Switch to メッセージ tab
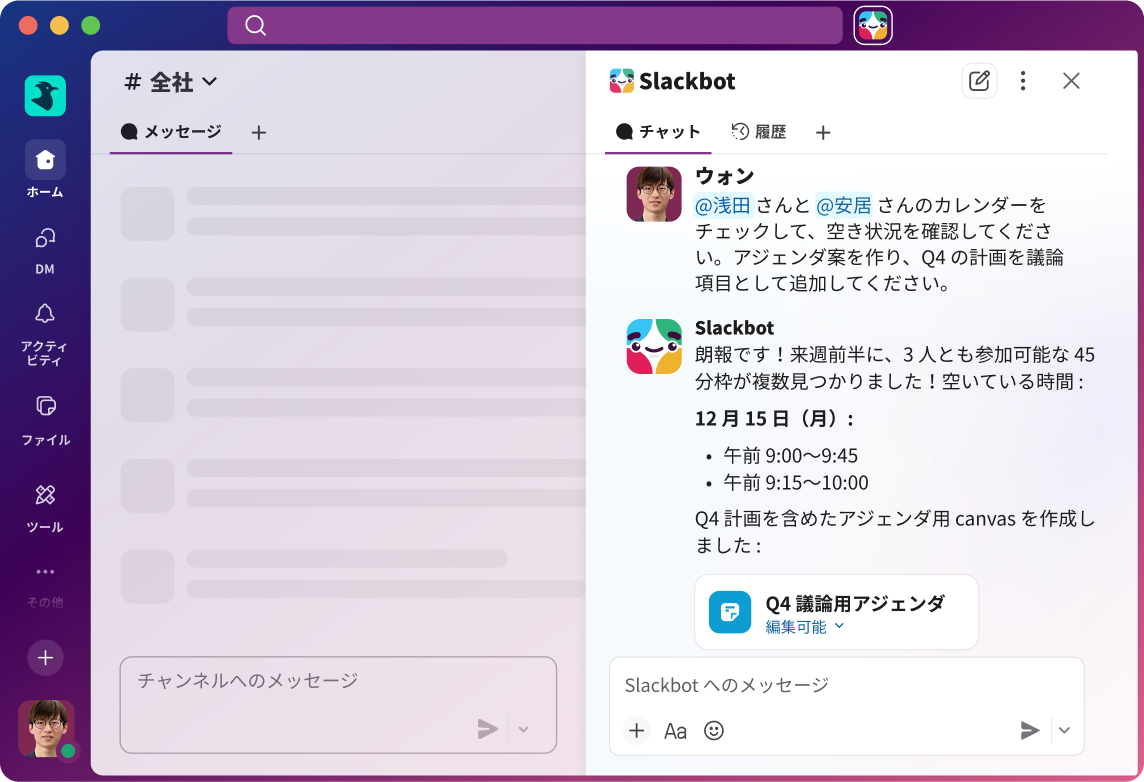 pos(171,132)
